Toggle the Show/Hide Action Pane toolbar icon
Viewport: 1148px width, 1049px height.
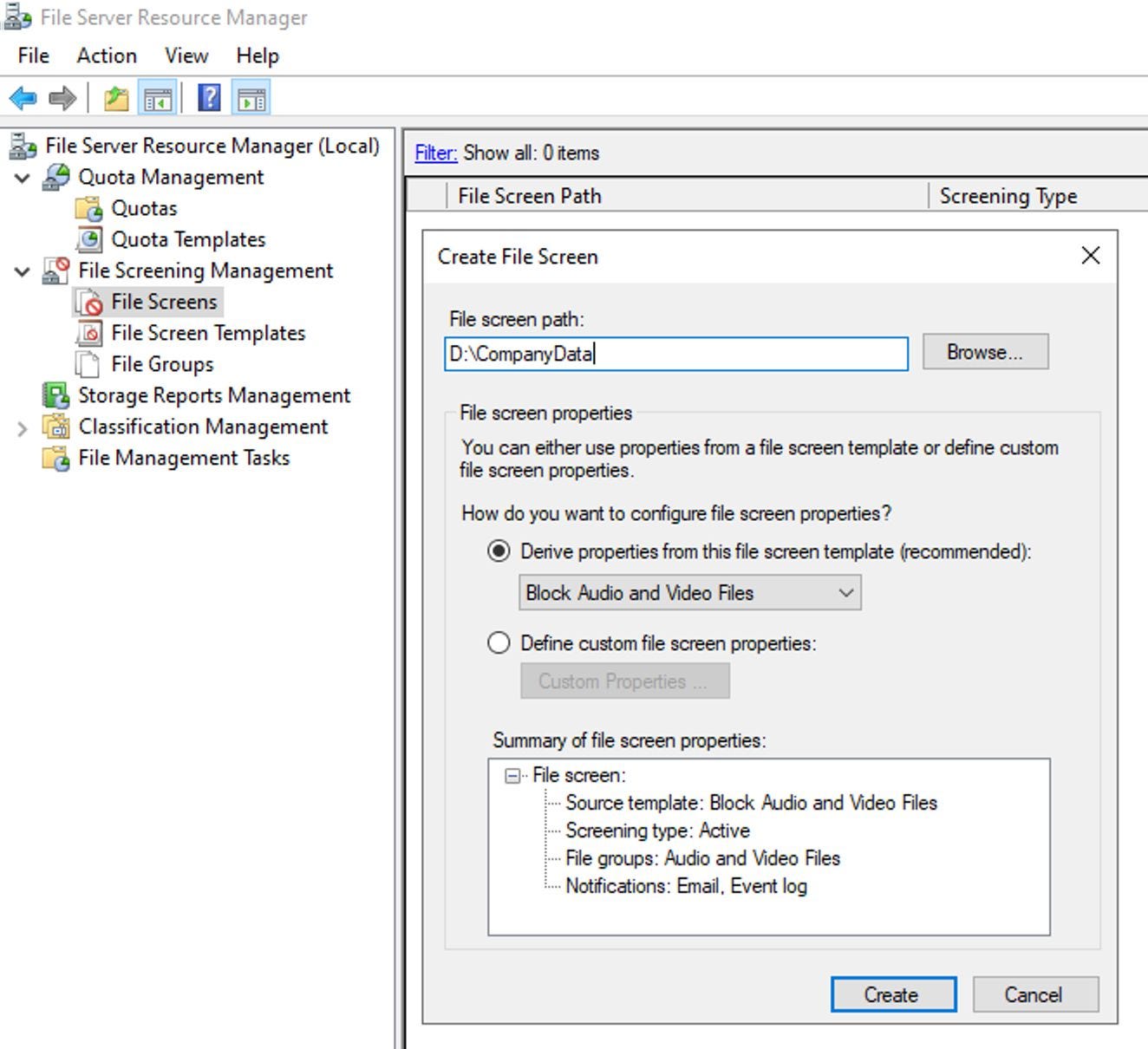[x=251, y=98]
